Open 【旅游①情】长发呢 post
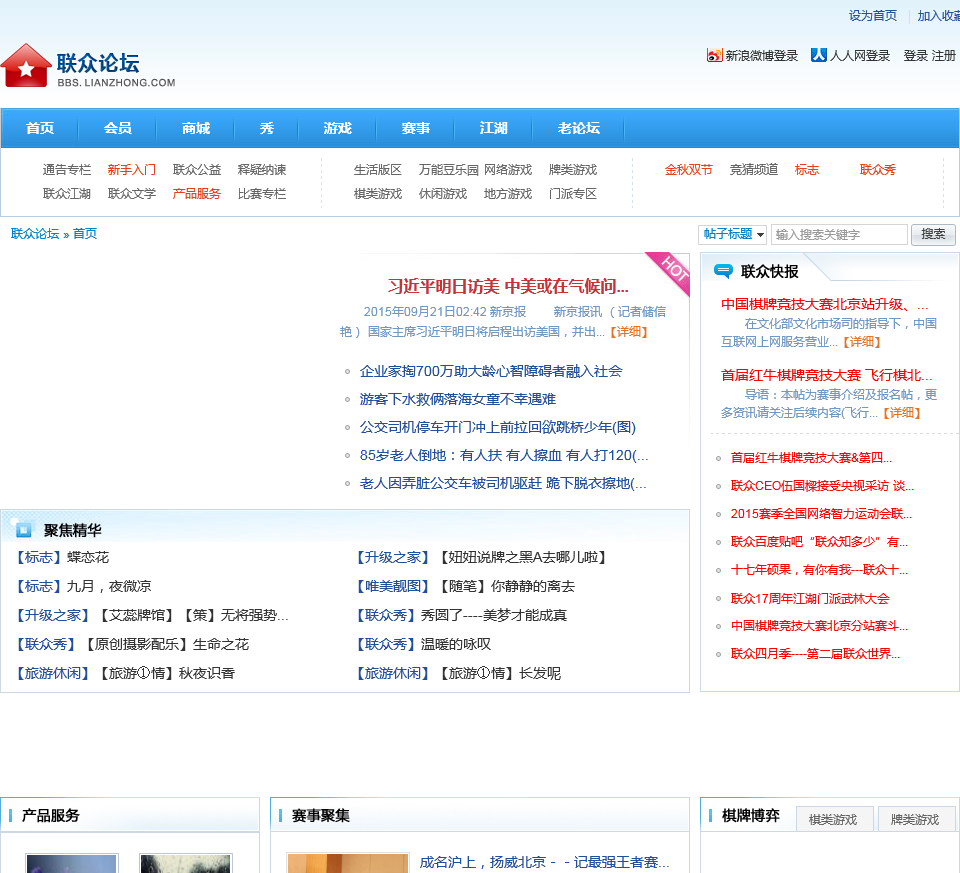Viewport: 960px width, 873px height. (501, 673)
